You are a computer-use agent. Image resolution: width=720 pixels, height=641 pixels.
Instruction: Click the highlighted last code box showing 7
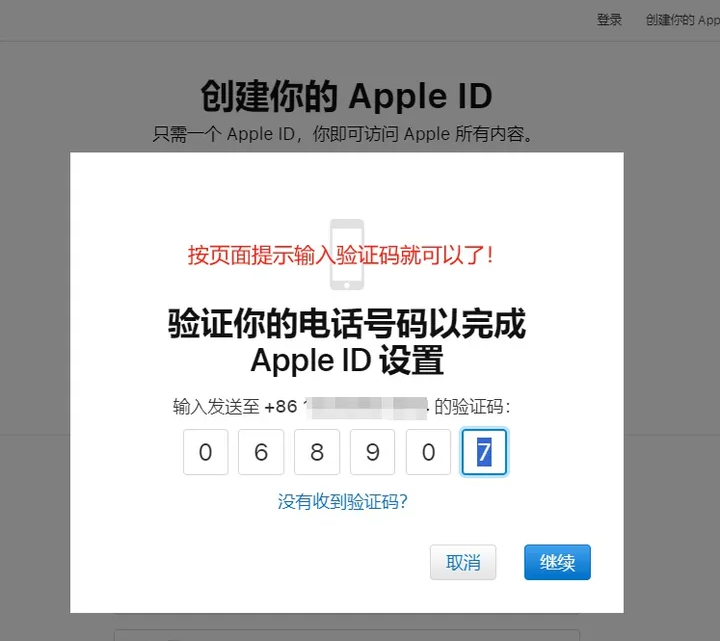[484, 452]
